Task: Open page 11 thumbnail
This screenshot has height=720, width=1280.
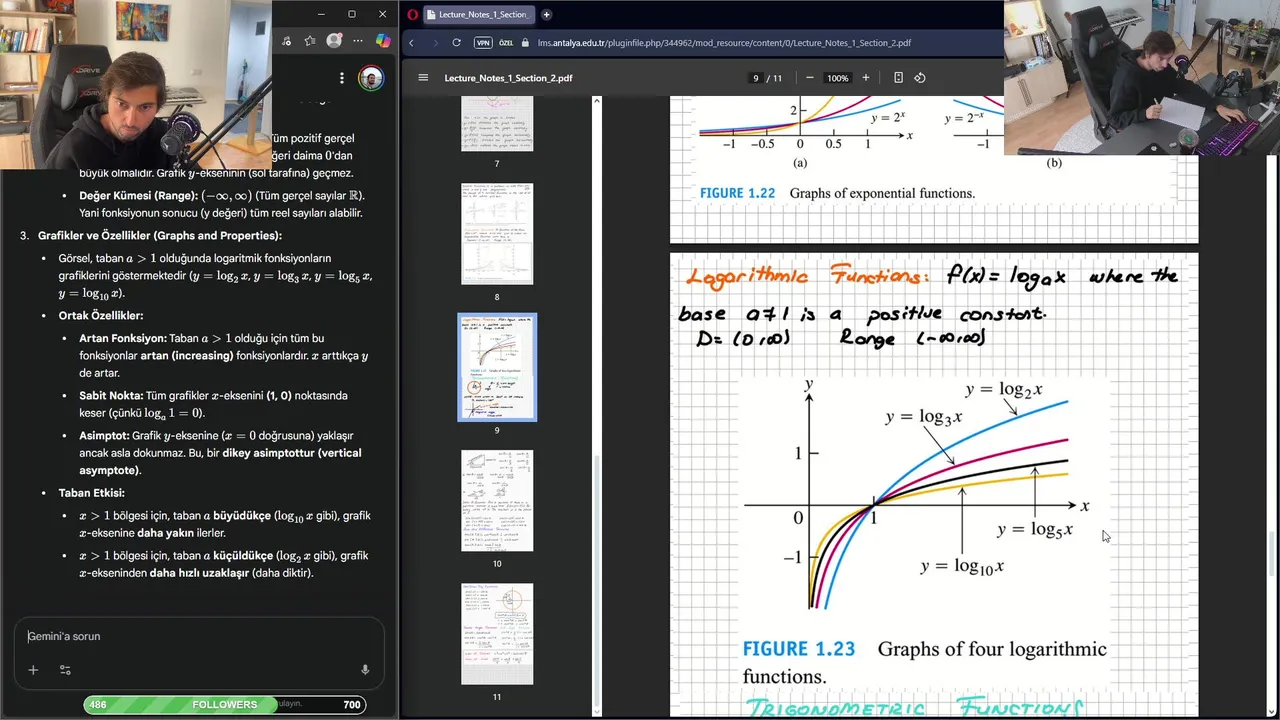Action: [x=497, y=634]
